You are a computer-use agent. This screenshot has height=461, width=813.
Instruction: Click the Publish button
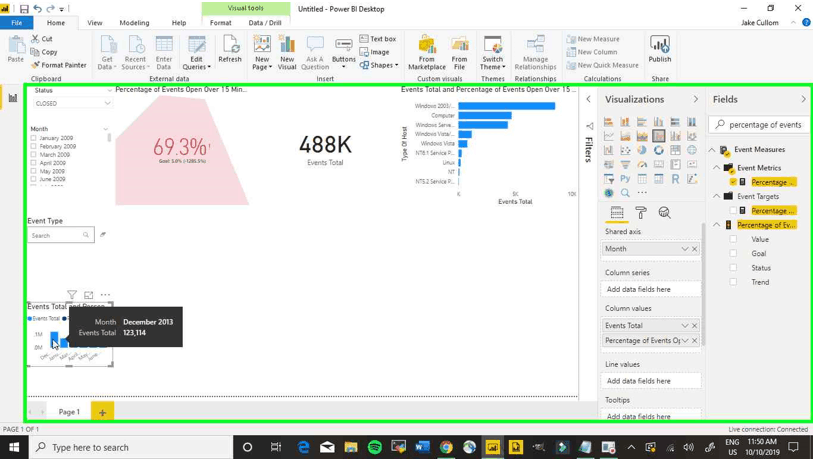click(660, 50)
